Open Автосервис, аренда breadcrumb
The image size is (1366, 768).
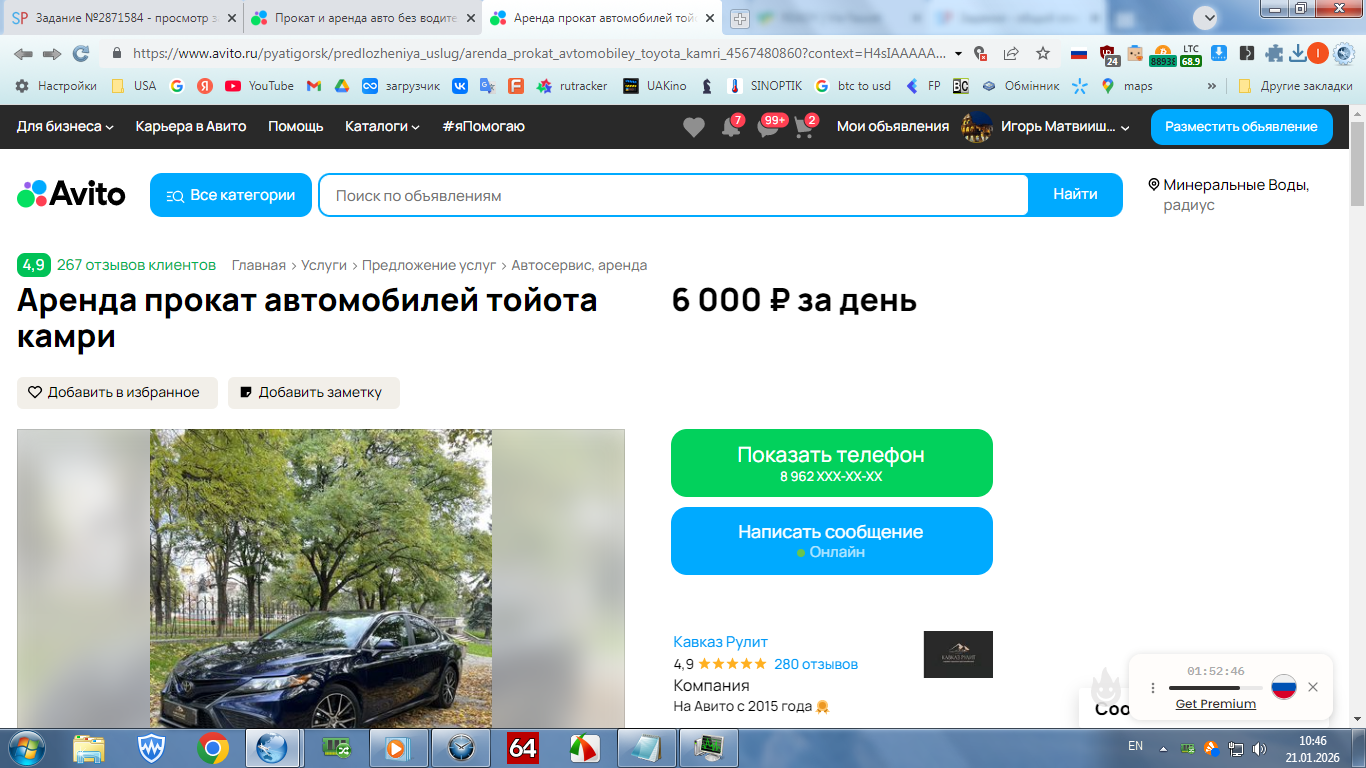(x=579, y=265)
